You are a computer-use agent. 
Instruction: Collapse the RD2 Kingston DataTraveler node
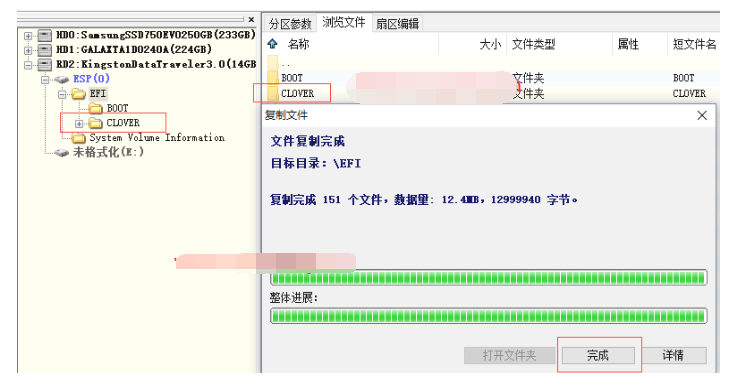(28, 65)
